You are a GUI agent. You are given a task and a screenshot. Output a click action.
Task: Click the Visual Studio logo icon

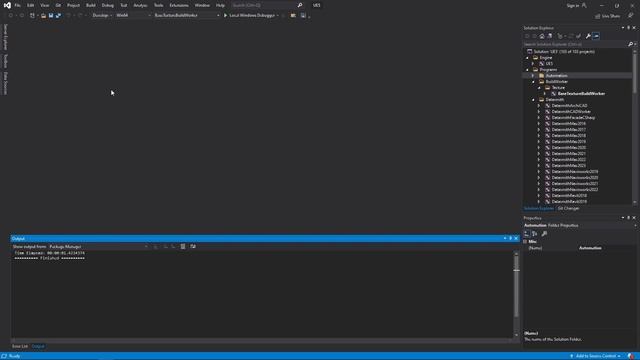pos(7,5)
